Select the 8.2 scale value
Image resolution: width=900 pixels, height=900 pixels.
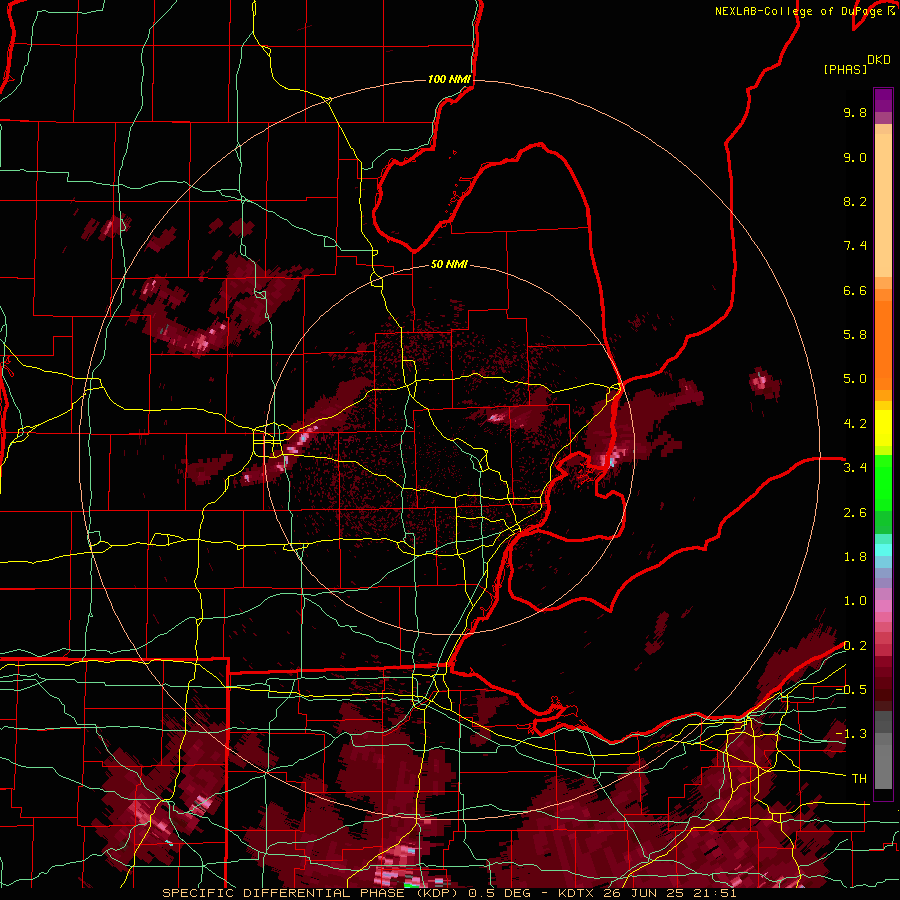(x=855, y=201)
